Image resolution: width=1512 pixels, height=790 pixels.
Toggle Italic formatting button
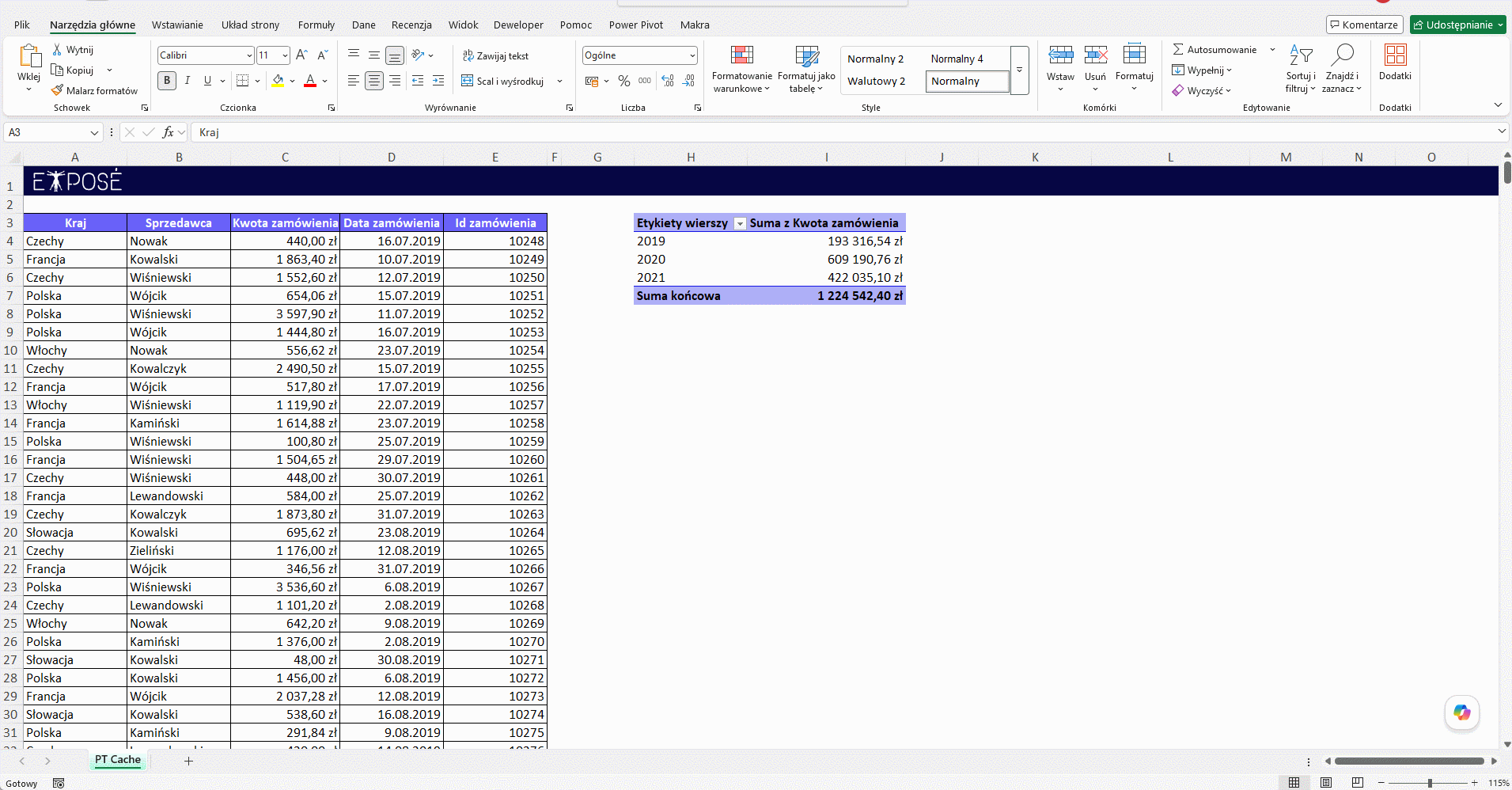[188, 81]
